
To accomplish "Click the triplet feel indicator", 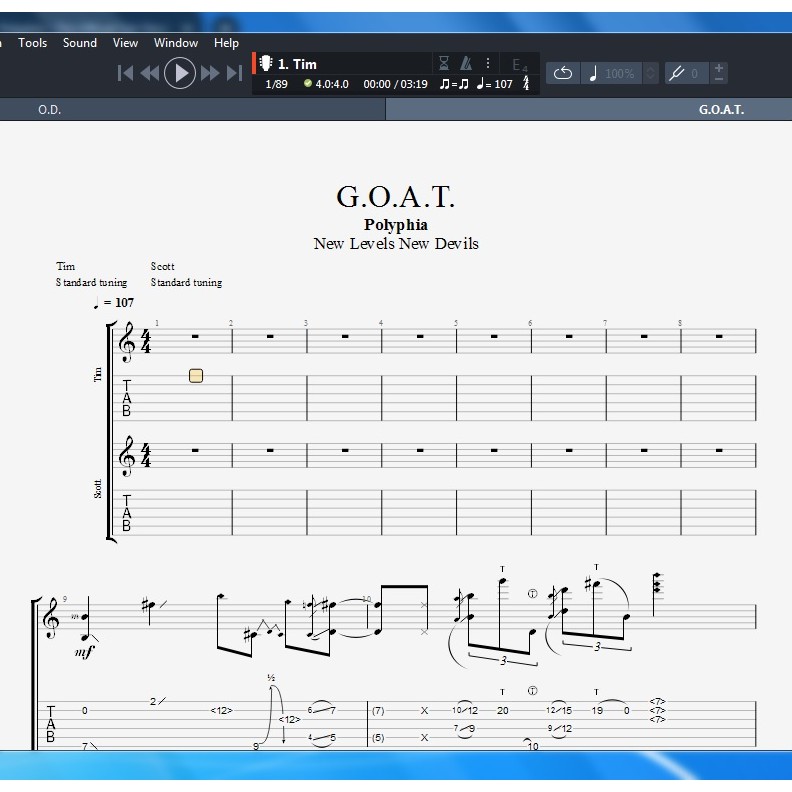I will point(454,84).
